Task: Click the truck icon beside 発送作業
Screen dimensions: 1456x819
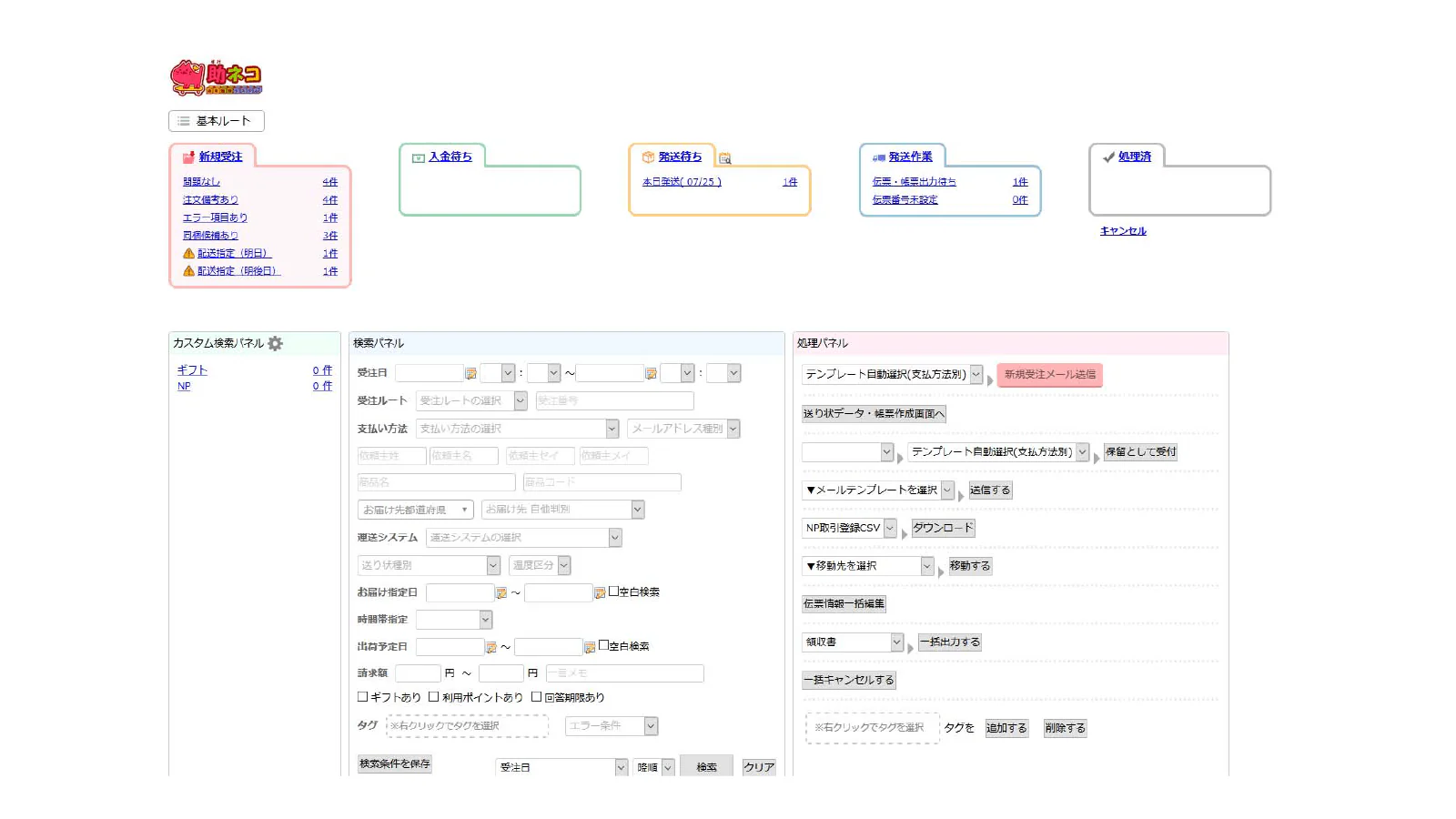Action: [x=879, y=157]
